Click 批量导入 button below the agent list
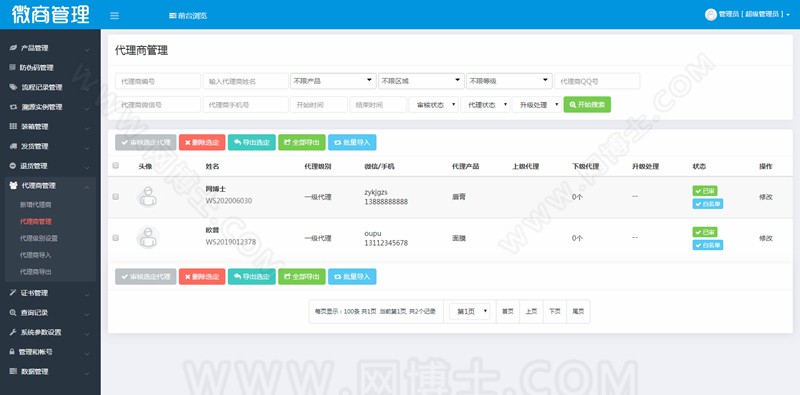 (352, 277)
